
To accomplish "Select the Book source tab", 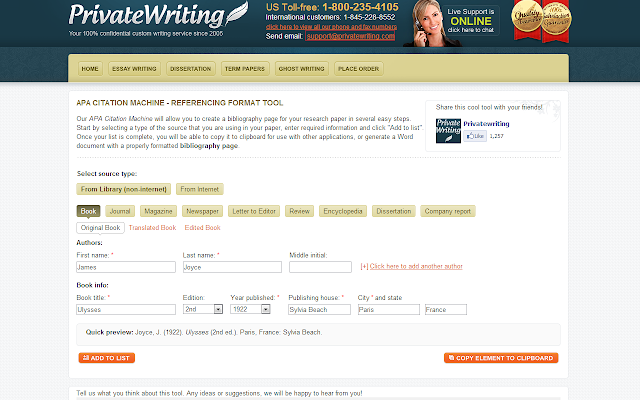I will (88, 211).
